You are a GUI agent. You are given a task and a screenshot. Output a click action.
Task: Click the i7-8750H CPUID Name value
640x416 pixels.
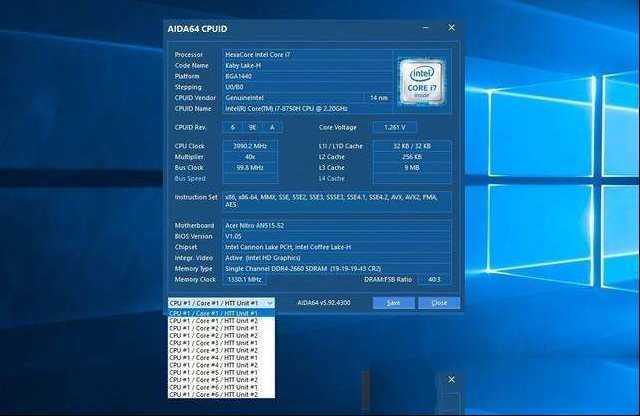[307, 109]
